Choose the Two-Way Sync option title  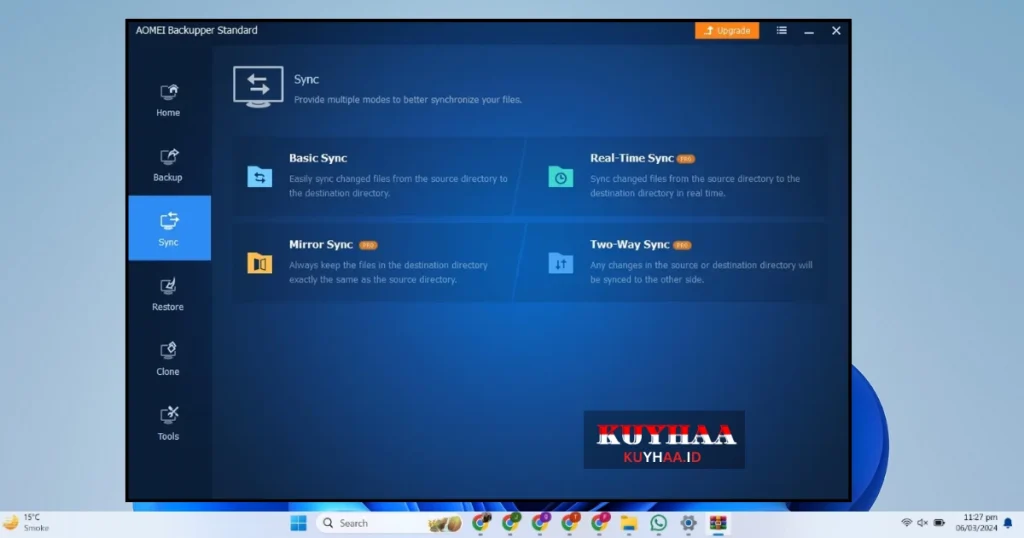coord(630,244)
